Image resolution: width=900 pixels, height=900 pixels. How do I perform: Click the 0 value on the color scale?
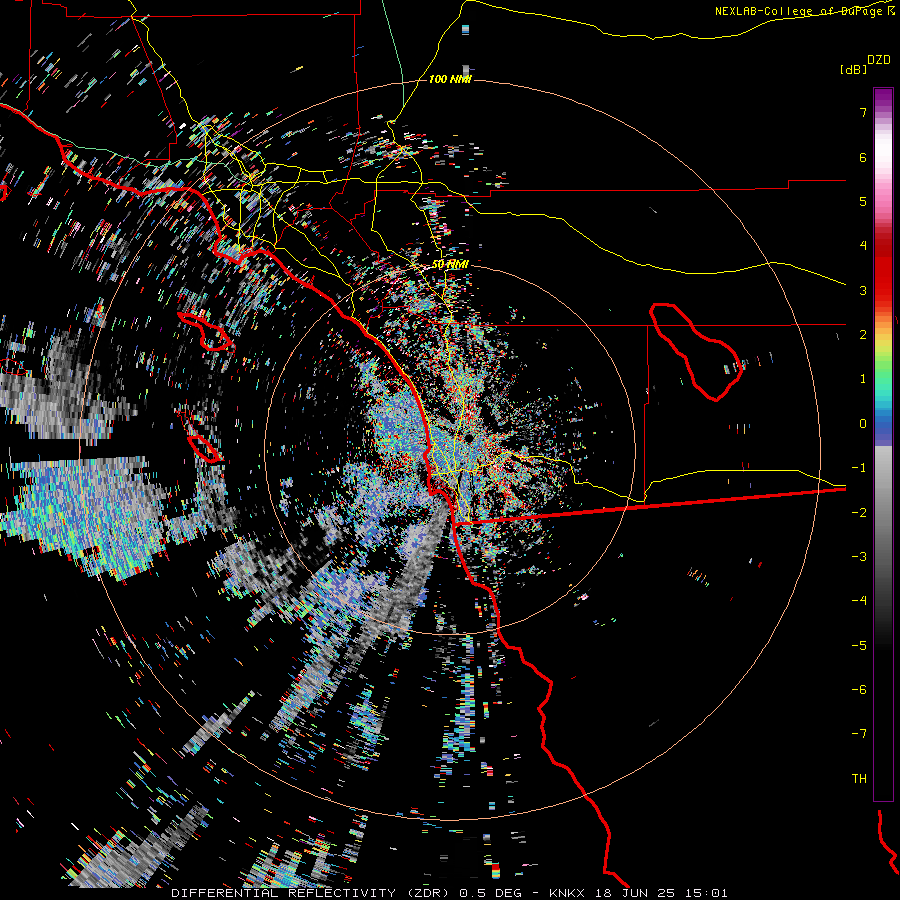[x=863, y=424]
